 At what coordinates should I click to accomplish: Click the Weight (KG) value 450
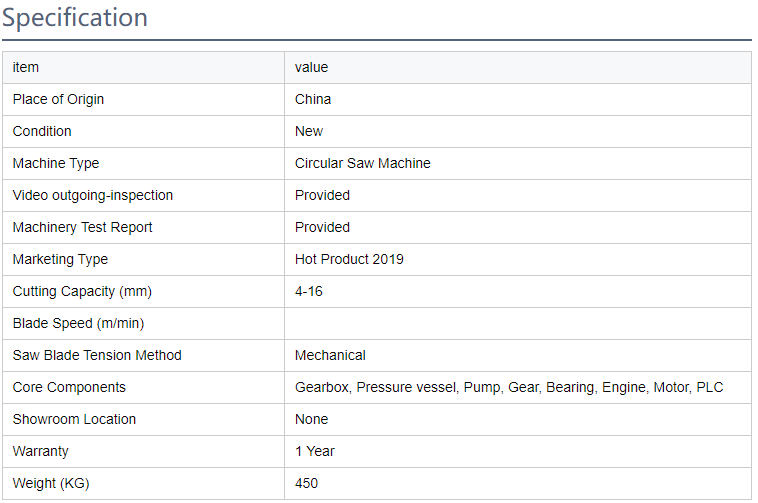(306, 483)
